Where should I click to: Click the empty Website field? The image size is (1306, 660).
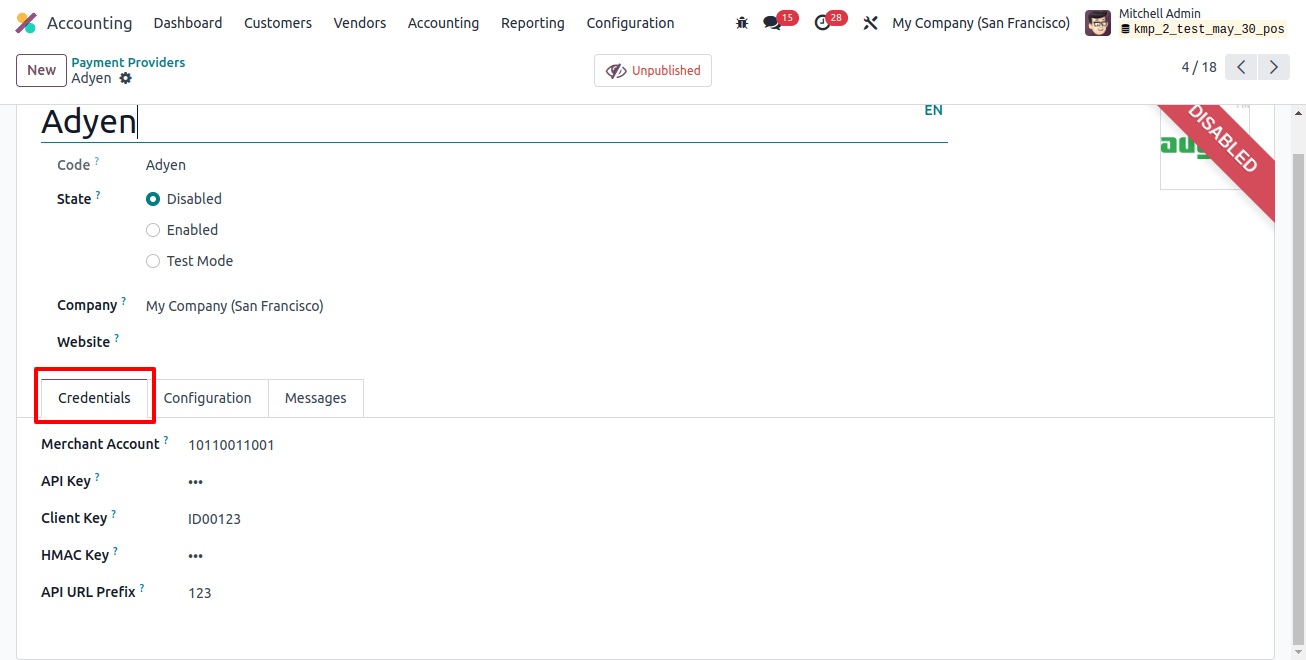tap(546, 342)
